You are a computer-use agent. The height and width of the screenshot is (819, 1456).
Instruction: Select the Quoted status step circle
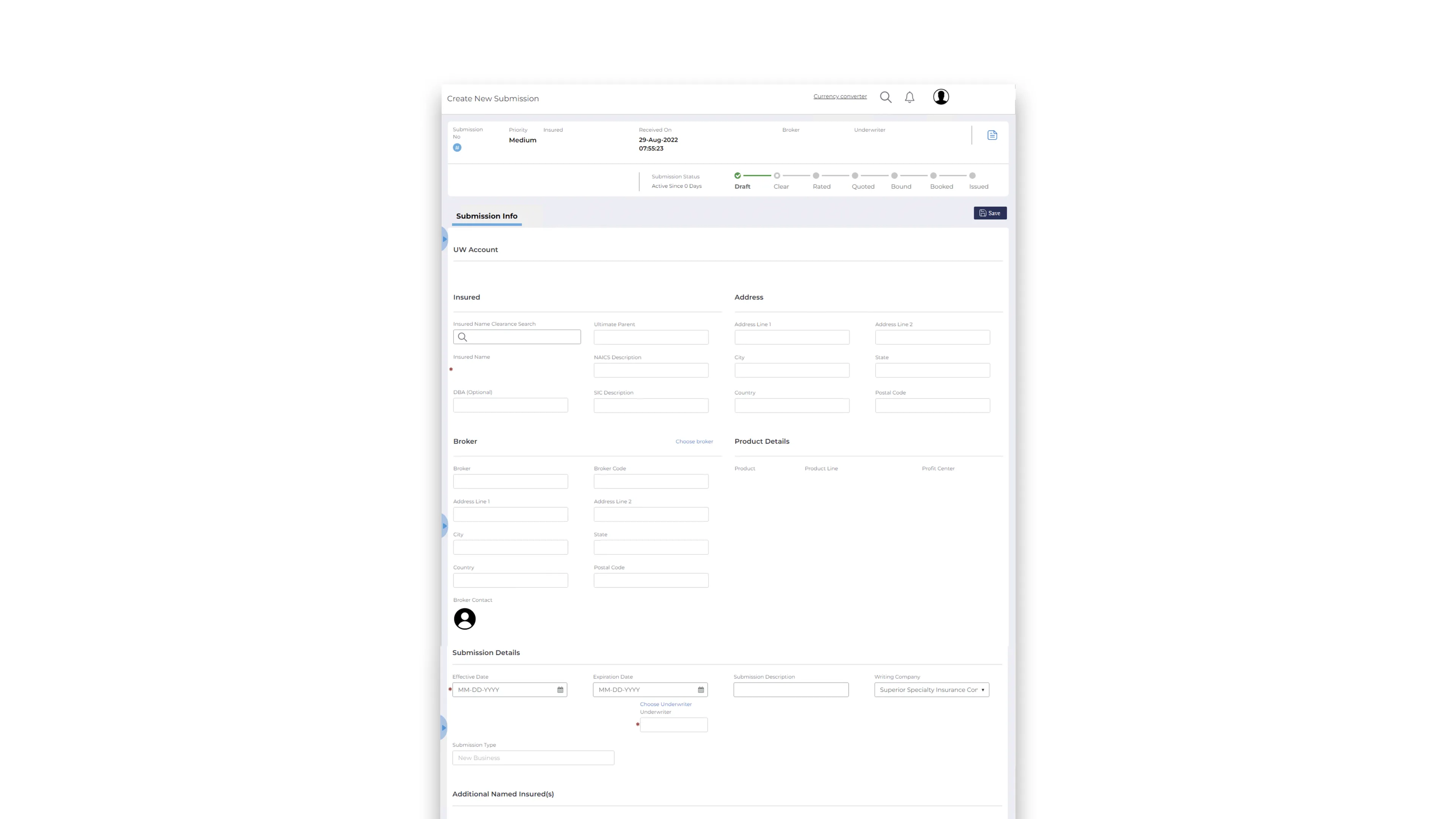pyautogui.click(x=855, y=176)
